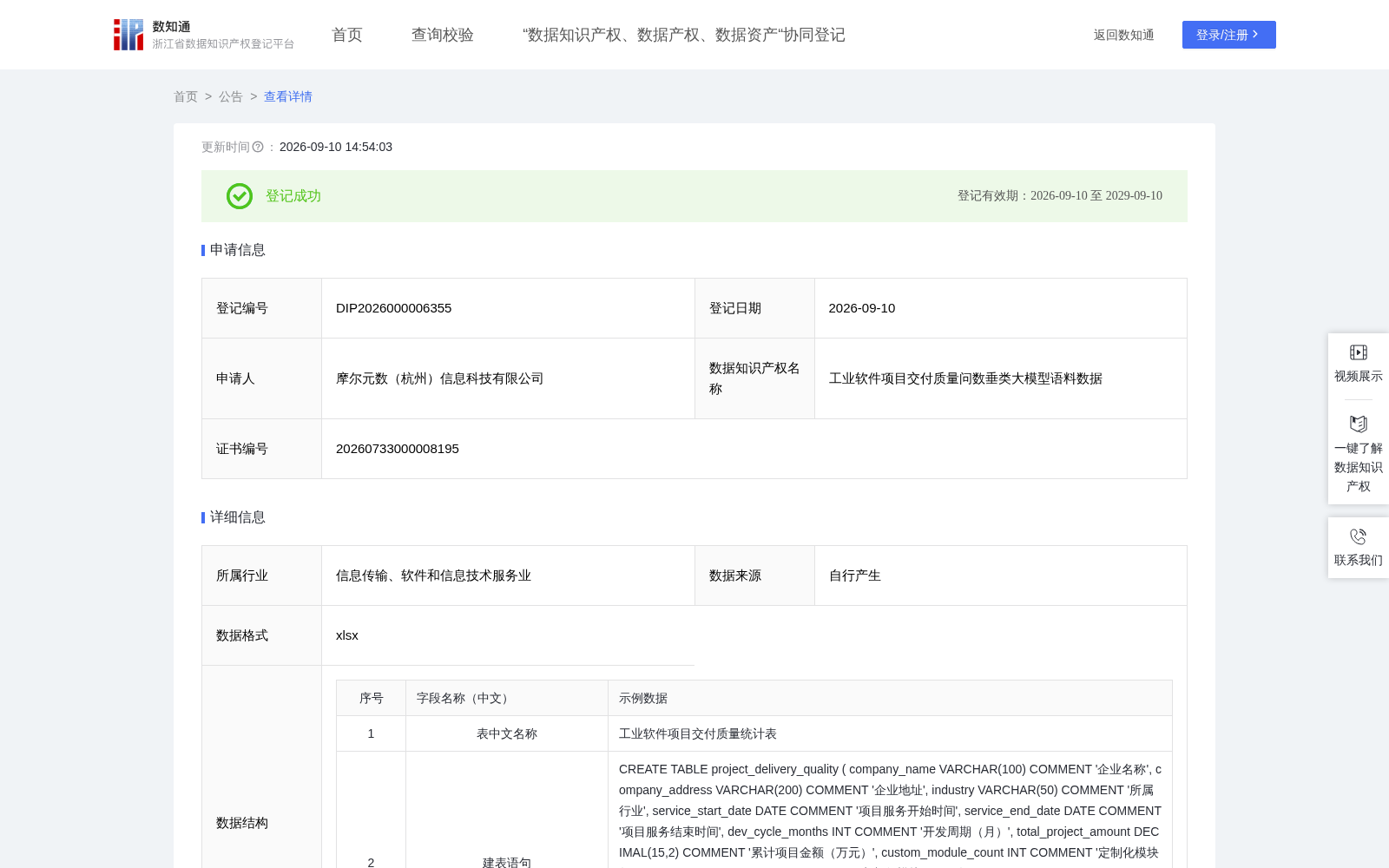Click breadcrumb 首页 link
The height and width of the screenshot is (868, 1389).
[186, 96]
